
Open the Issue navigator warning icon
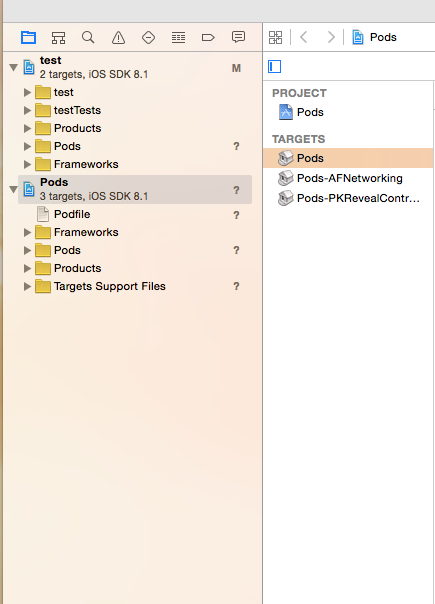(118, 37)
